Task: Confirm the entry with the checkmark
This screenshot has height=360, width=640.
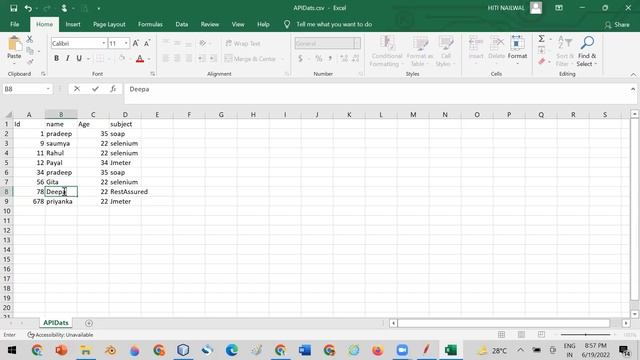Action: pos(95,89)
